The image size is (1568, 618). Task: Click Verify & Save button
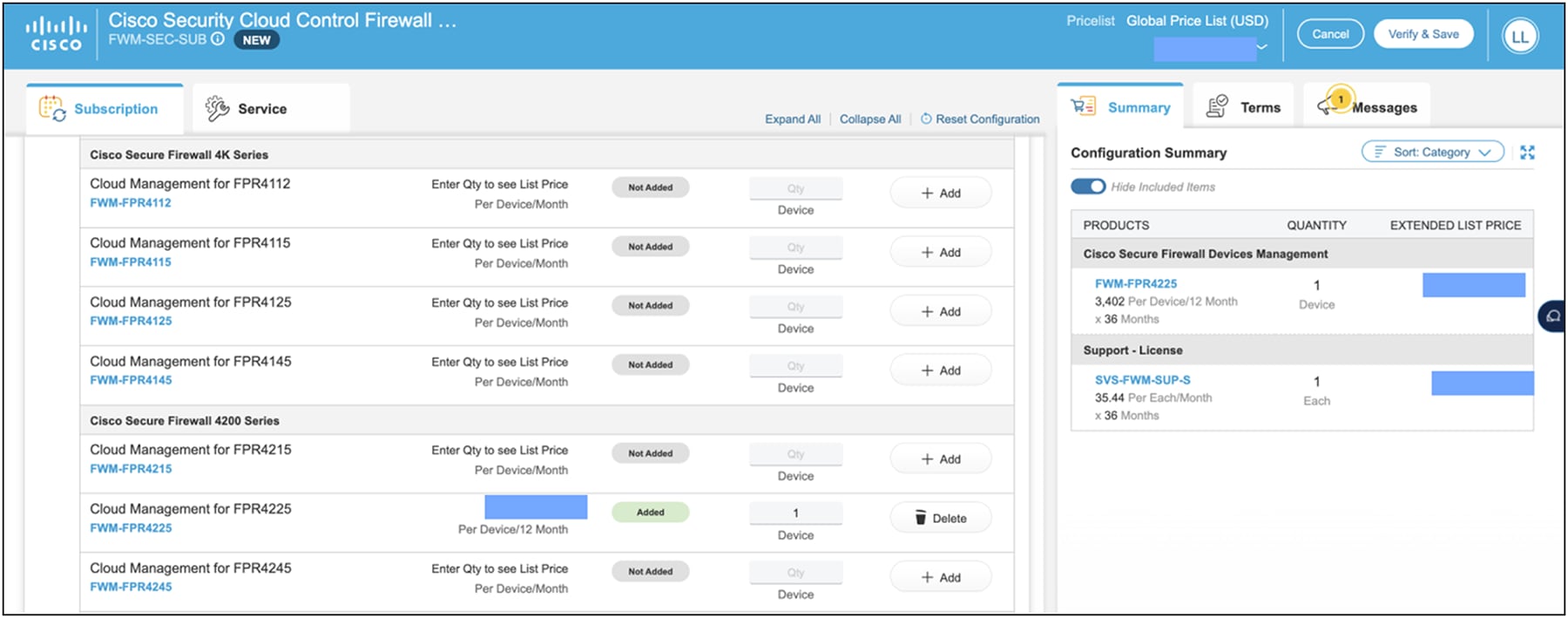tap(1423, 34)
